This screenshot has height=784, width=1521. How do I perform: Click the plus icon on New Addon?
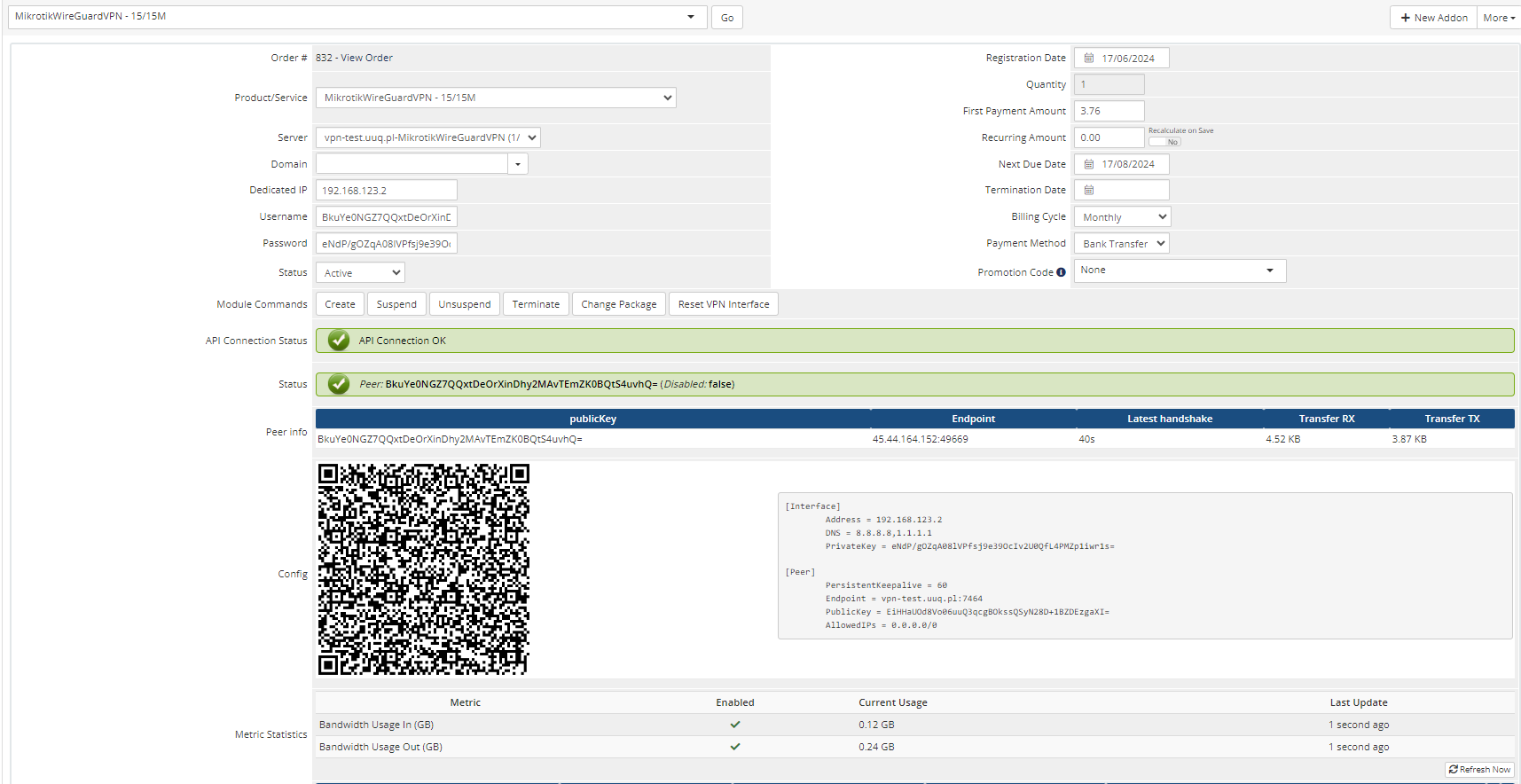click(x=1405, y=18)
